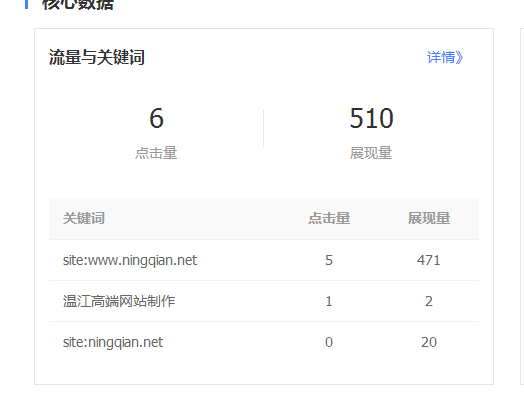Click impressions value 20
The width and height of the screenshot is (524, 412).
coord(429,342)
